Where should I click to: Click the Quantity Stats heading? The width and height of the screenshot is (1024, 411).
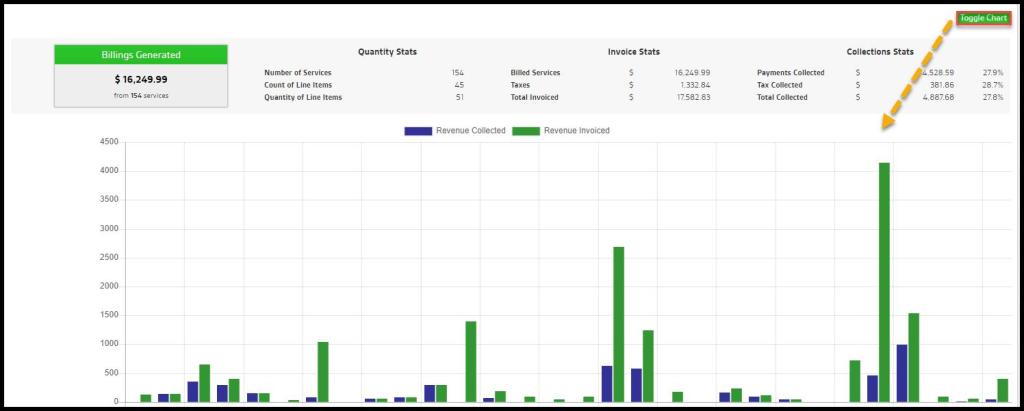(387, 52)
